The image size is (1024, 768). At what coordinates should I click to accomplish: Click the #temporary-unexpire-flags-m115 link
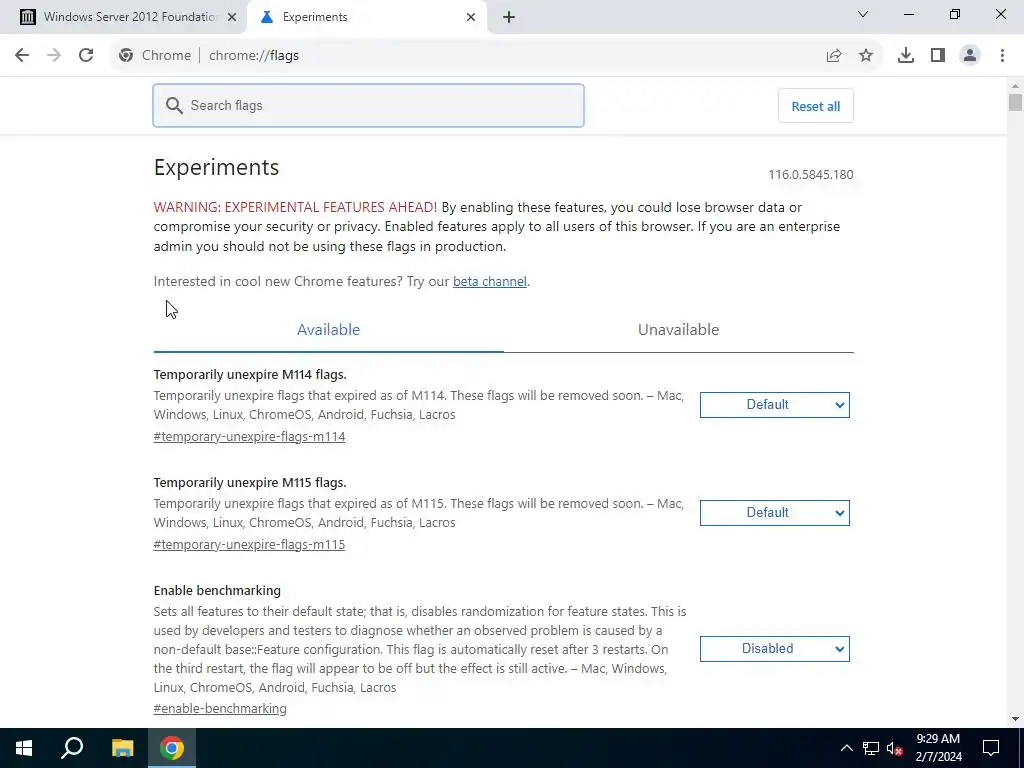pos(249,545)
